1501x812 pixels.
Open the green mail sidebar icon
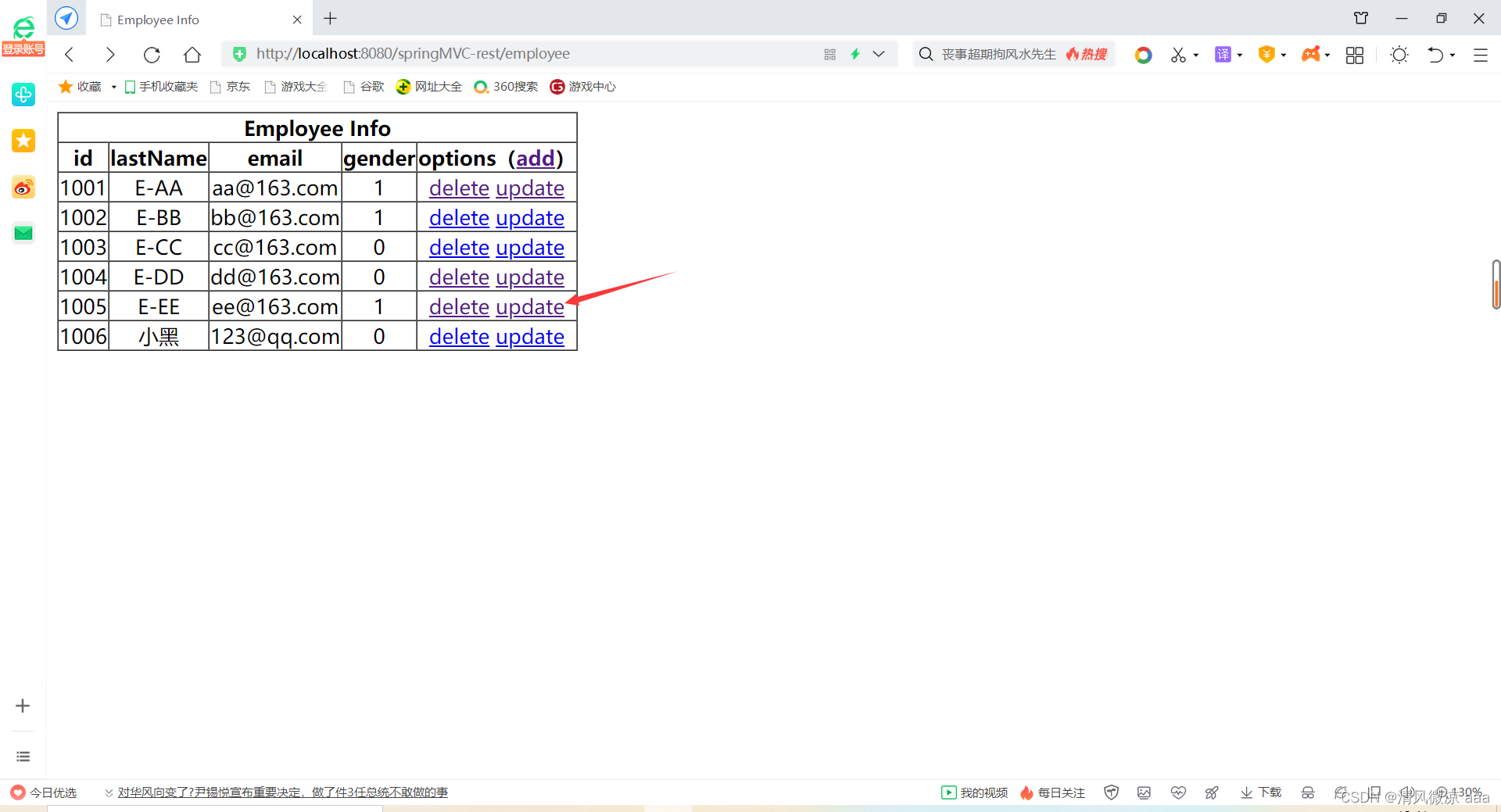[23, 233]
